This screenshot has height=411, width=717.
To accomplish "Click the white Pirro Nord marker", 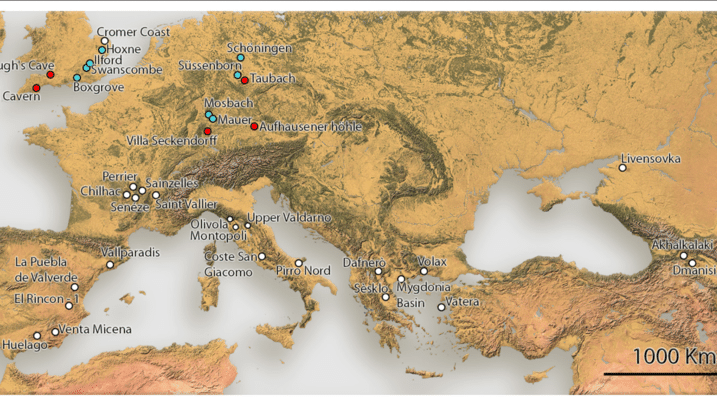I will pyautogui.click(x=299, y=263).
